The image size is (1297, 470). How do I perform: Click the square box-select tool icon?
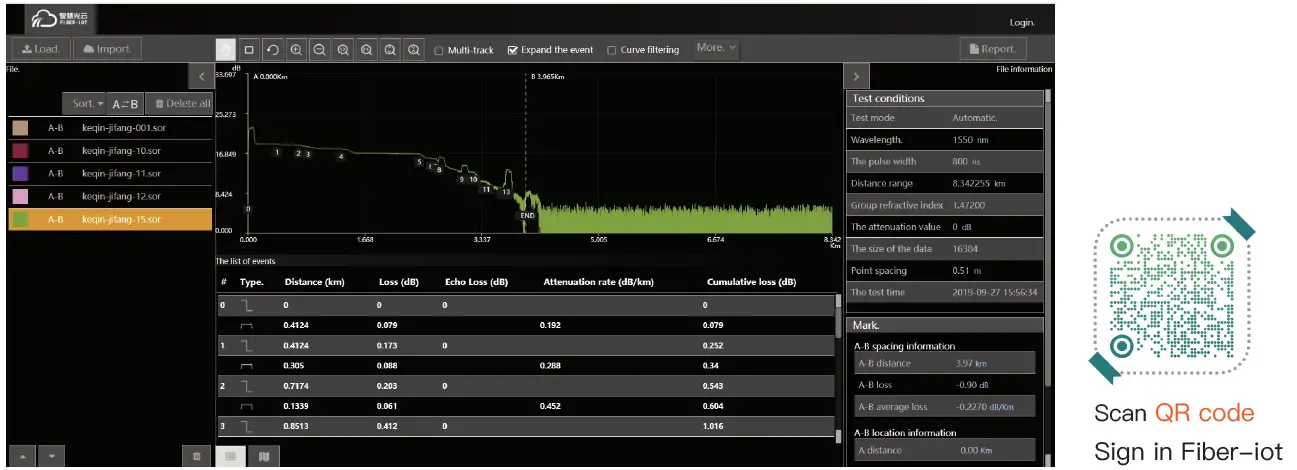pos(249,49)
